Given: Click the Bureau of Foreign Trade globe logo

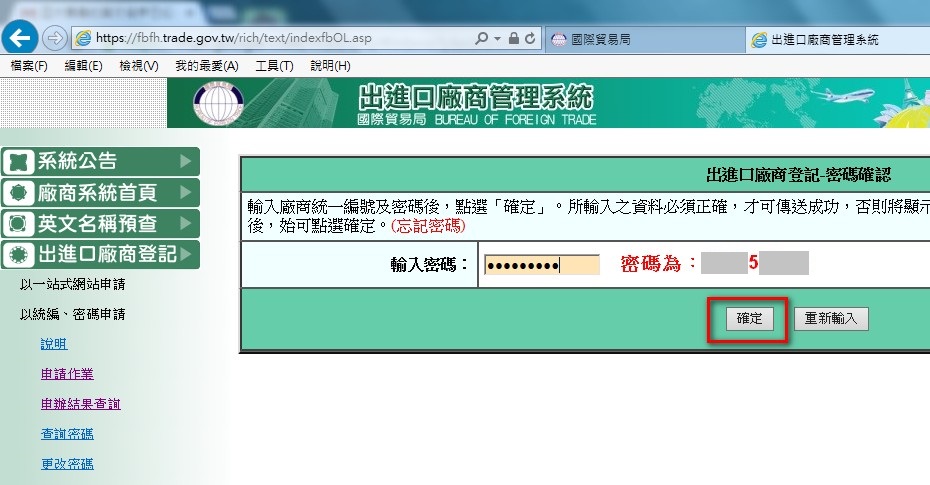Looking at the screenshot, I should (x=218, y=103).
